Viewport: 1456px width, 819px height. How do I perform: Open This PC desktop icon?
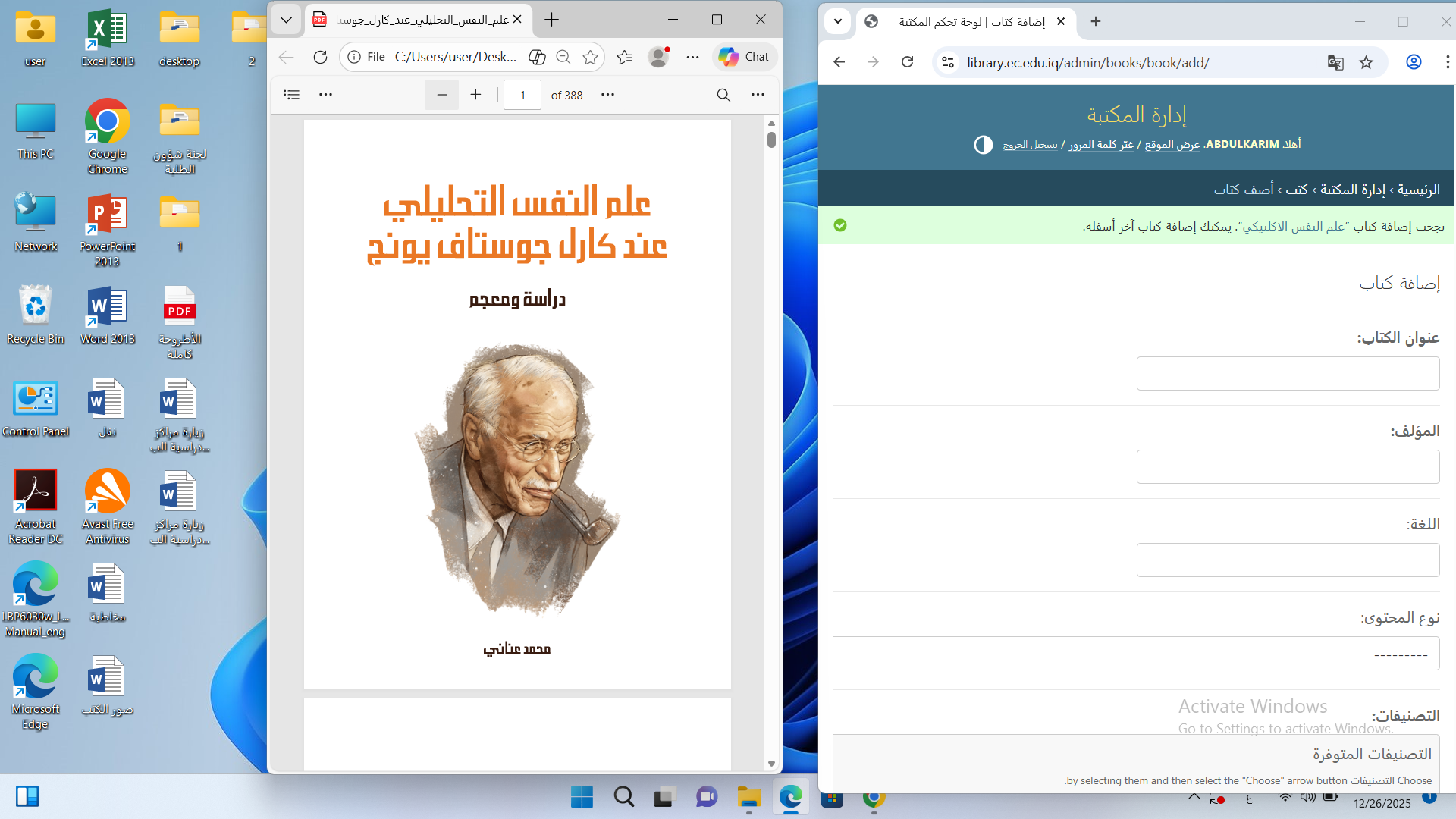[x=36, y=130]
